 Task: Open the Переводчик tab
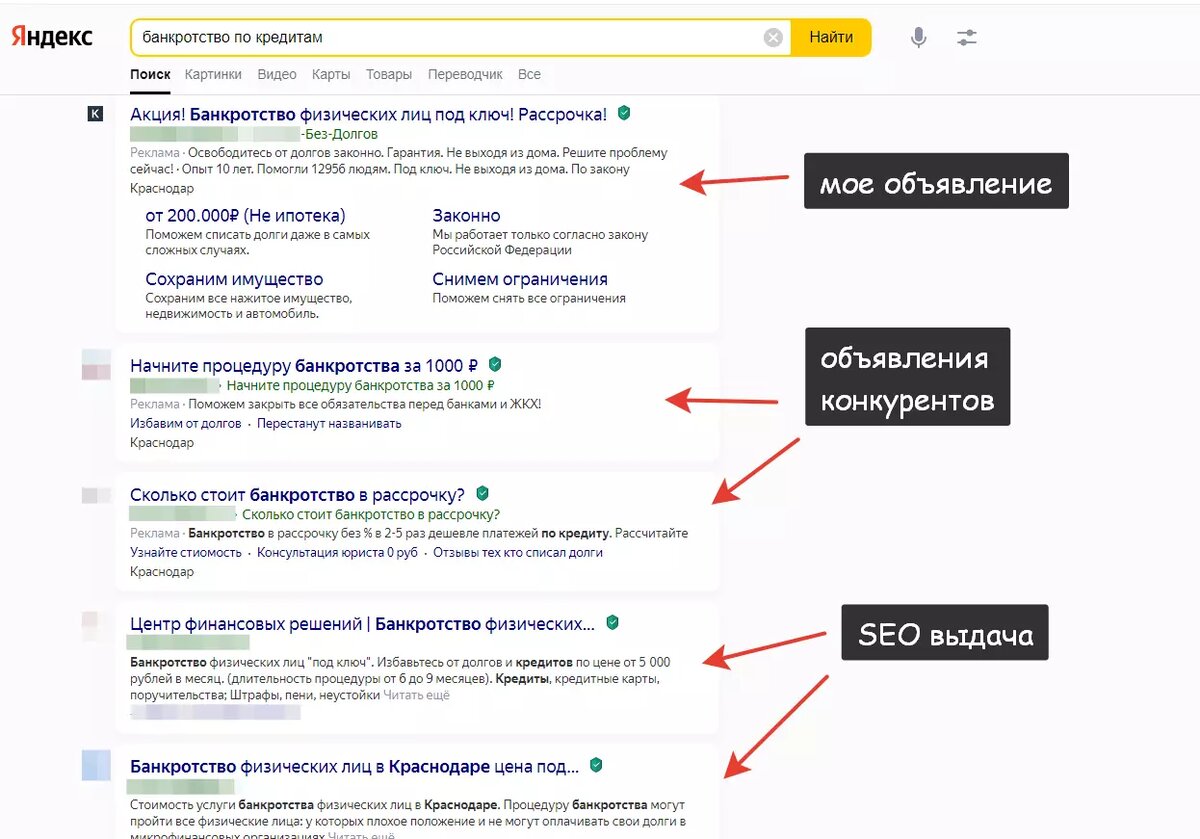(465, 75)
